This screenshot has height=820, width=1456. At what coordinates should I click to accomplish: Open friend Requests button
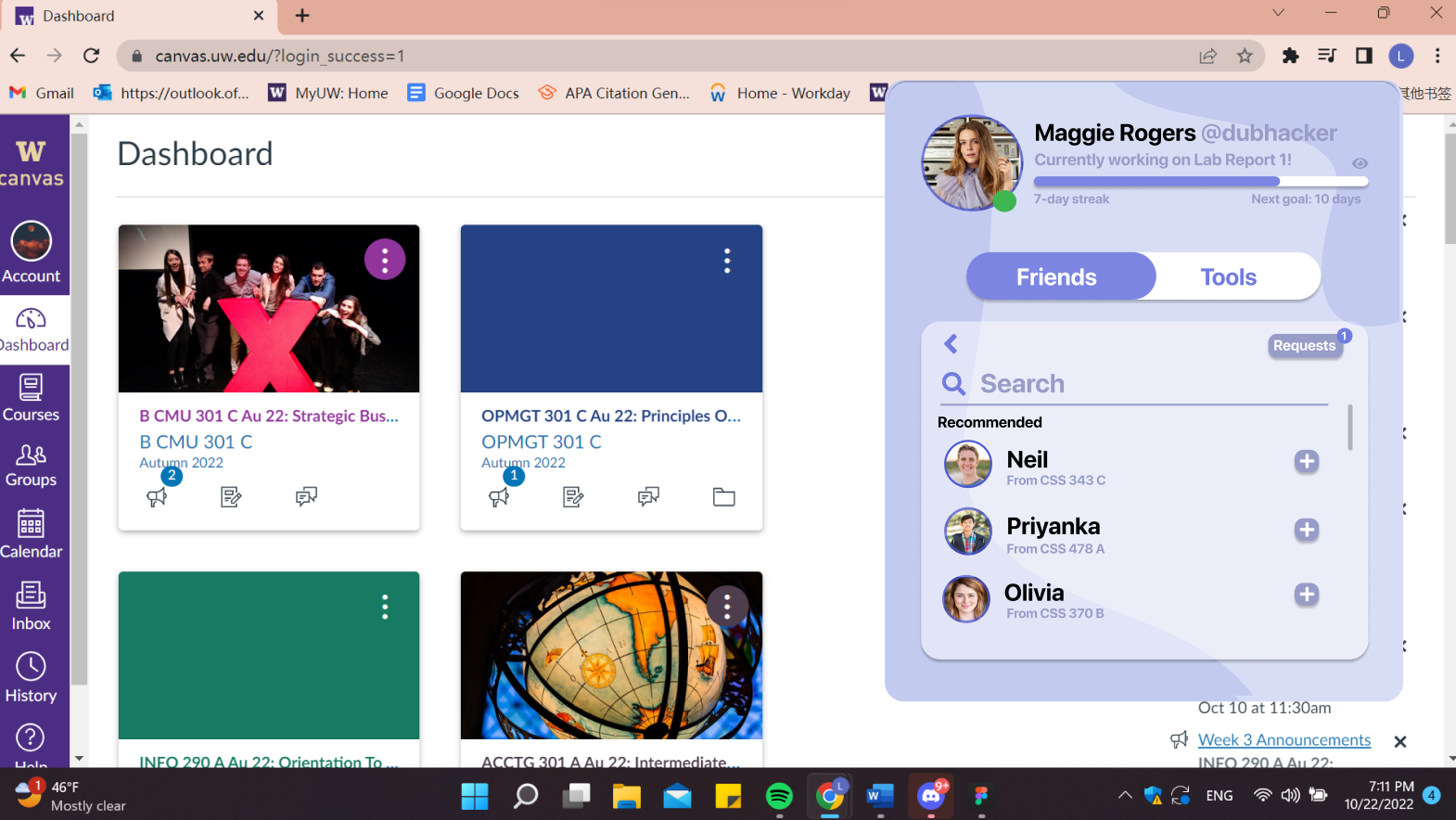(1304, 345)
